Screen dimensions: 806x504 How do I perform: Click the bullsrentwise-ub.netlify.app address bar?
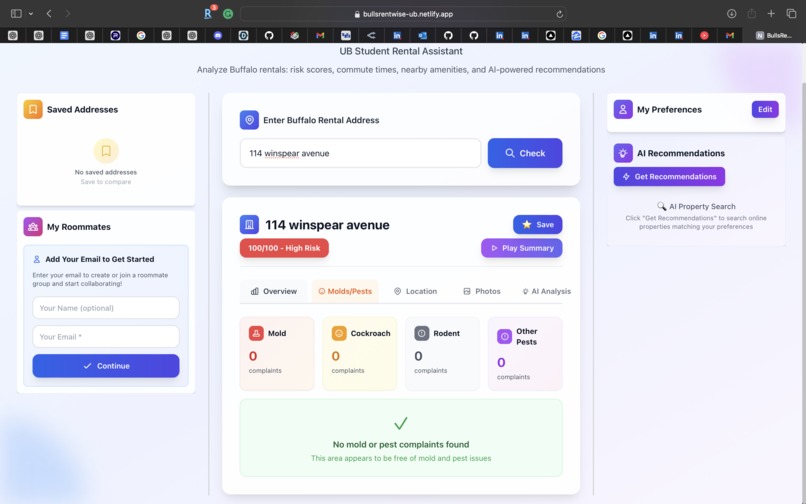404,14
